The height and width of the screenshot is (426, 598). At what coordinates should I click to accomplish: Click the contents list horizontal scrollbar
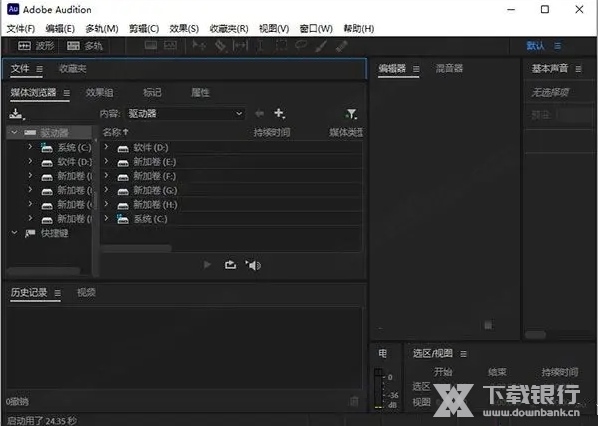click(136, 248)
